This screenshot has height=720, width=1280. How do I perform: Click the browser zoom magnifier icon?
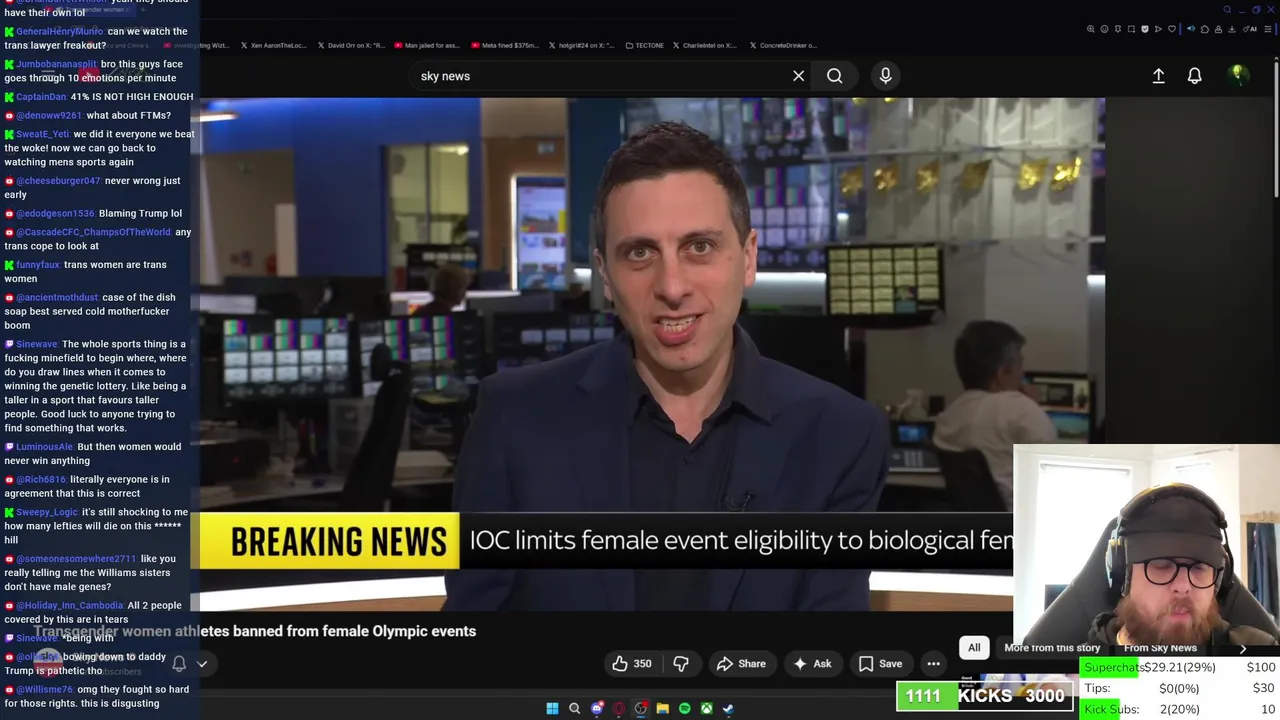coord(1091,29)
